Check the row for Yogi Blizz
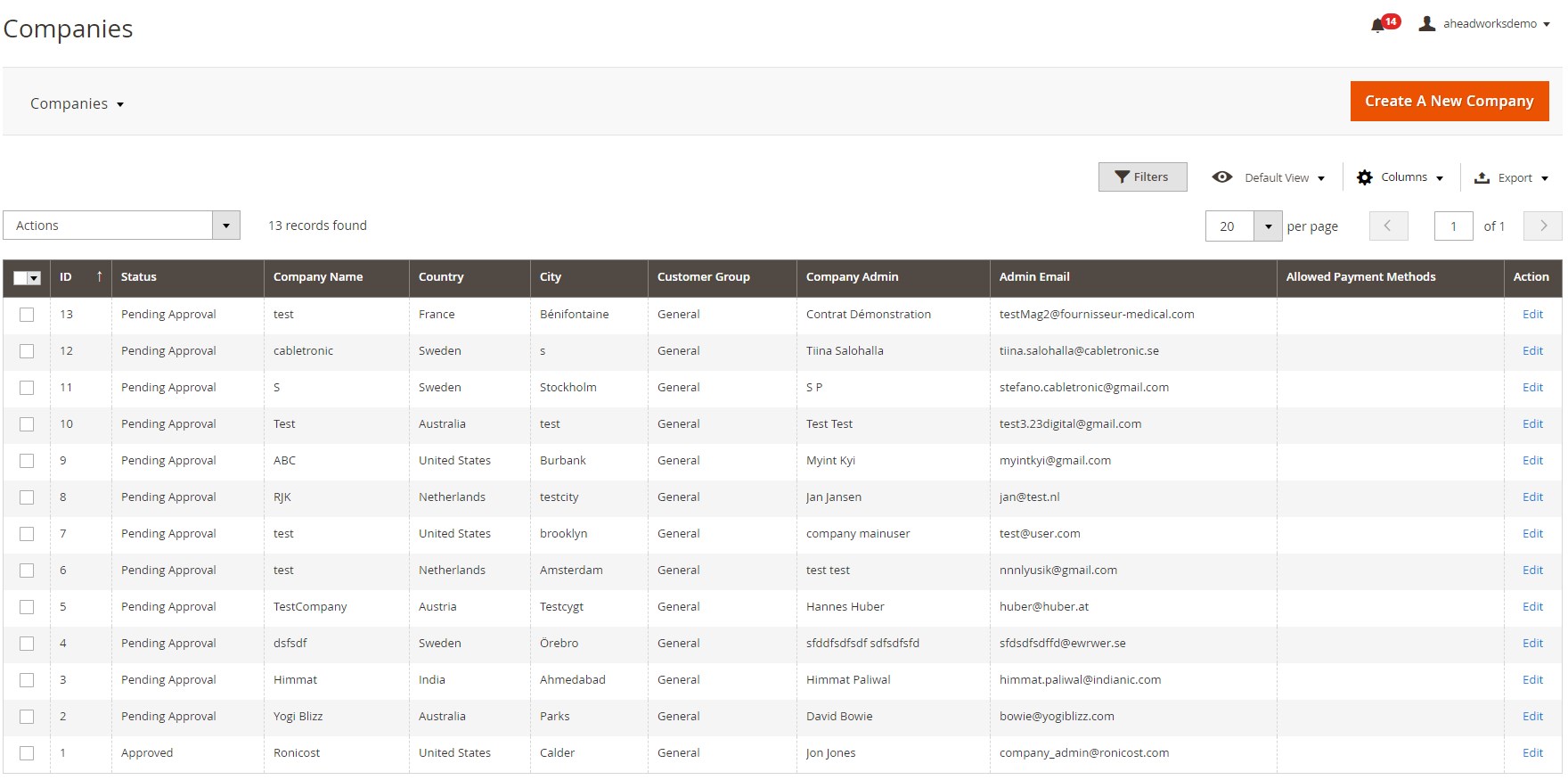 click(27, 717)
